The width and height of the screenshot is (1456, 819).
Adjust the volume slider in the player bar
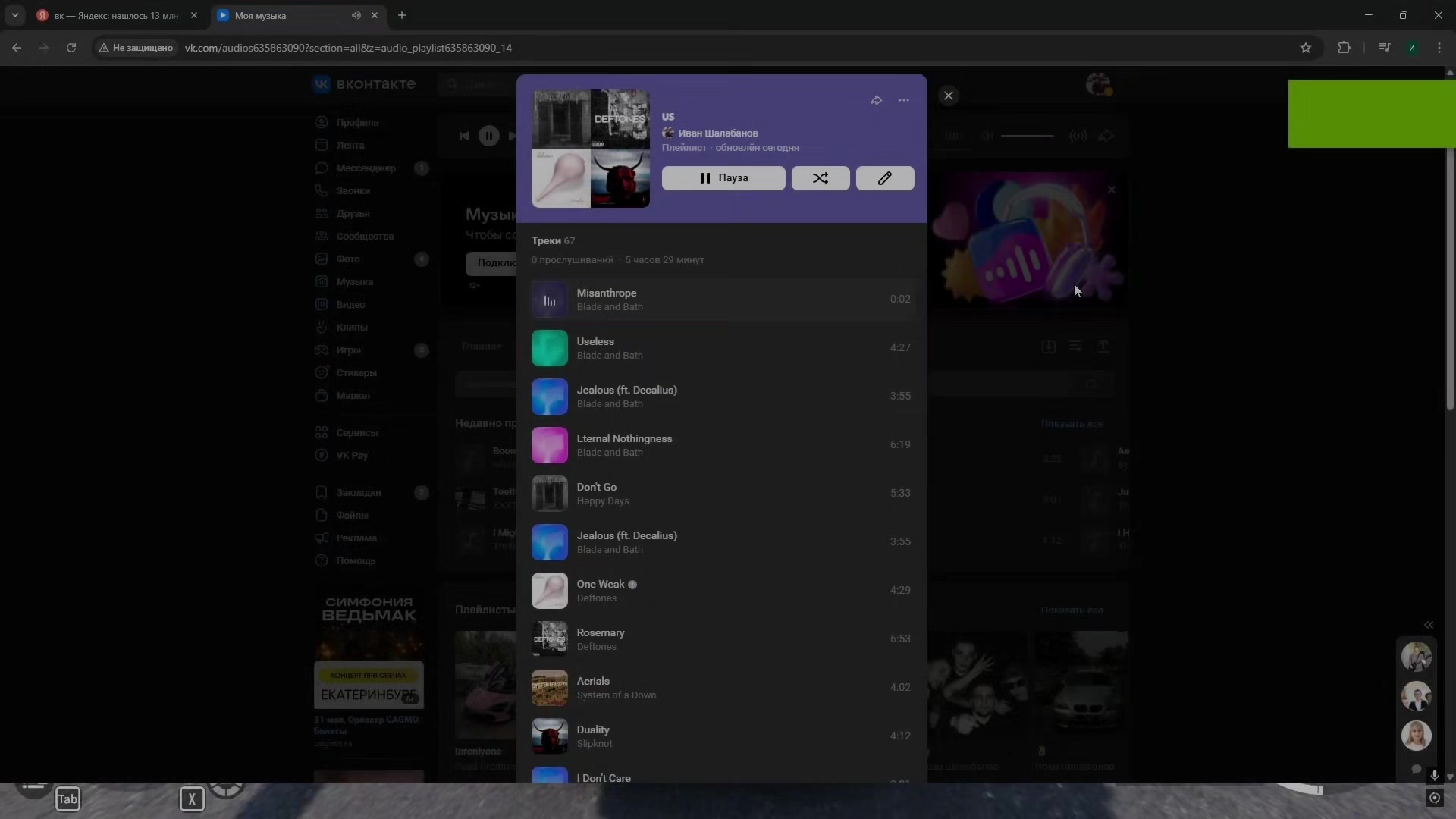1028,136
